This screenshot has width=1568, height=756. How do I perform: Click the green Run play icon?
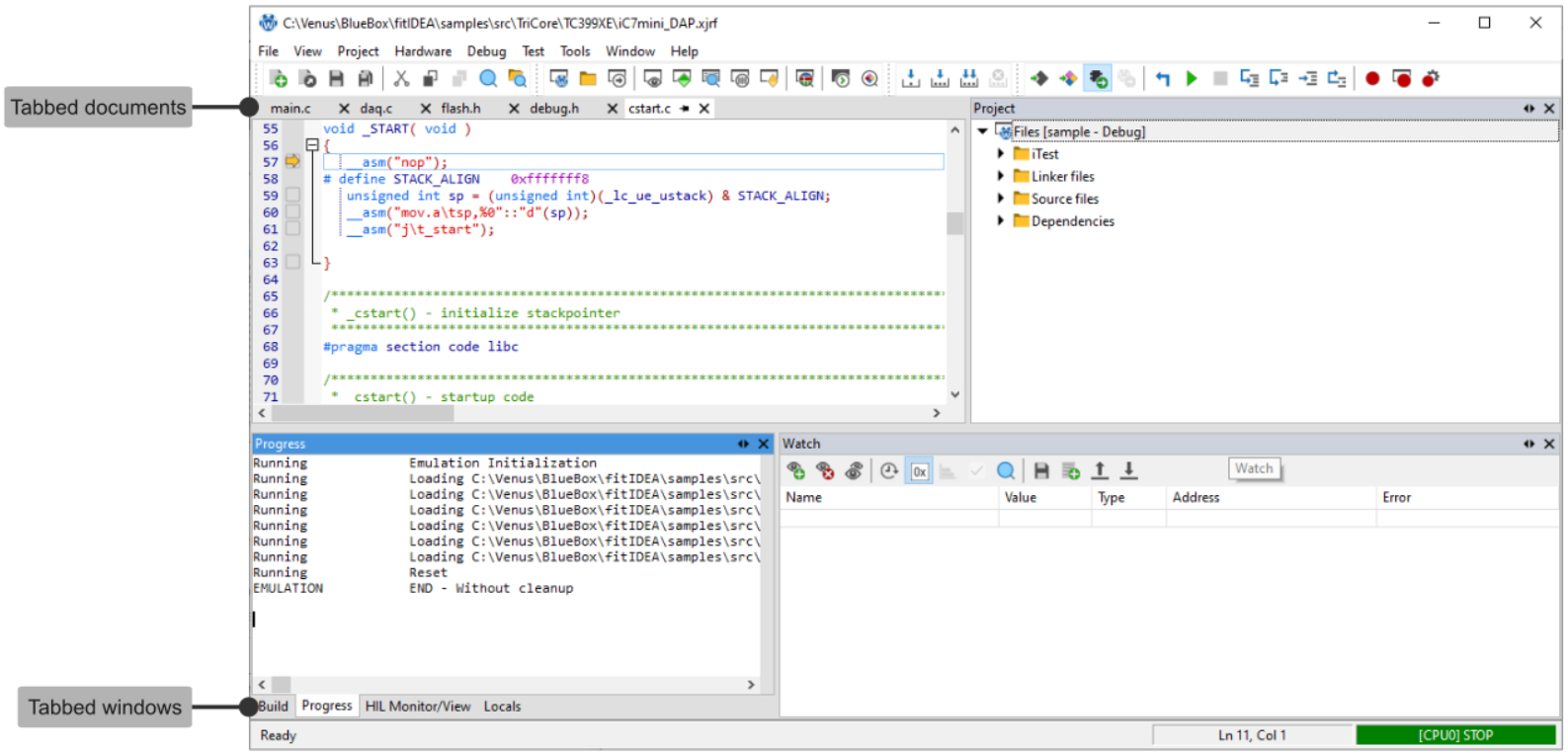tap(1192, 78)
